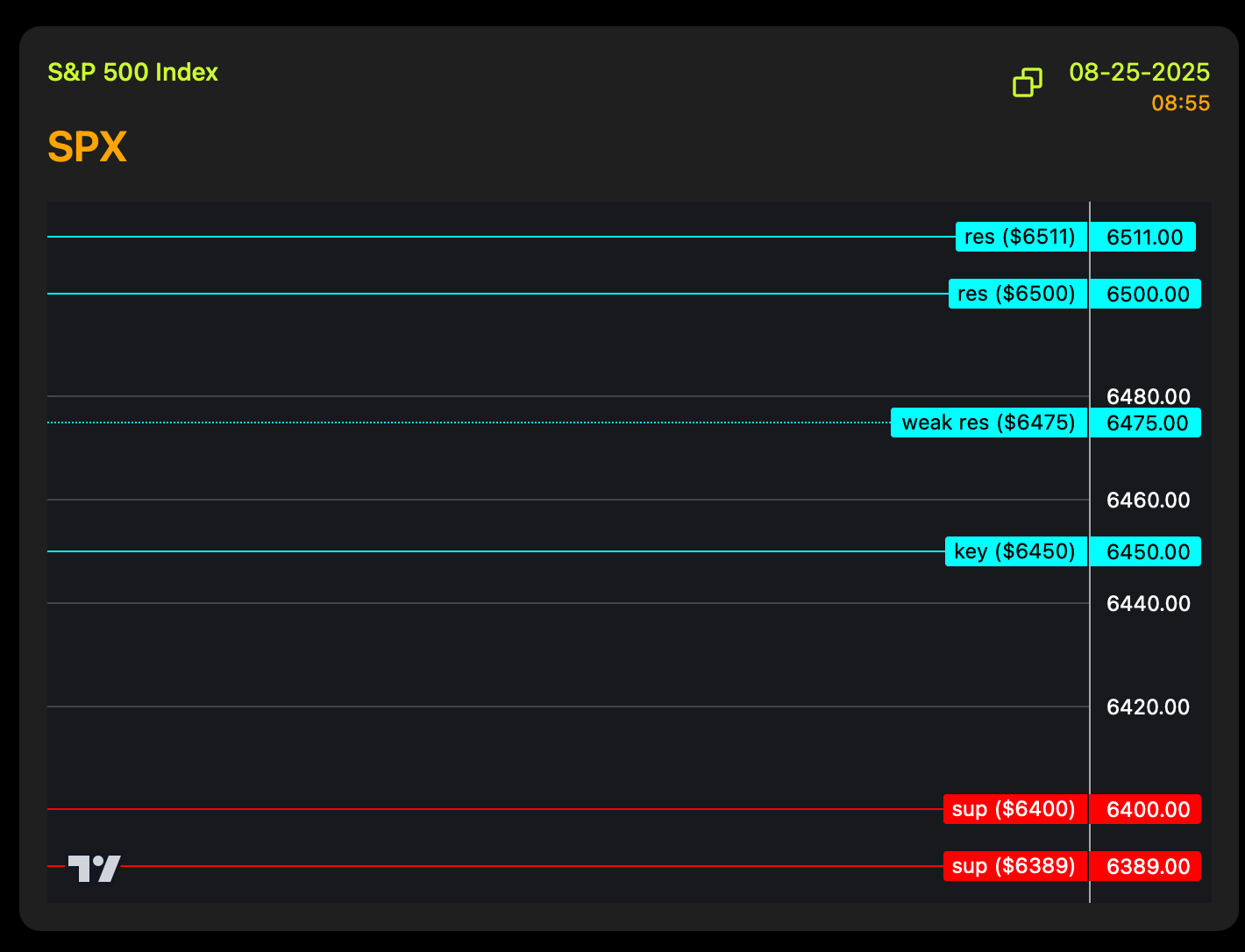Screen dimensions: 1245x952
Task: Click the date 08-25-2025
Action: tap(1140, 72)
